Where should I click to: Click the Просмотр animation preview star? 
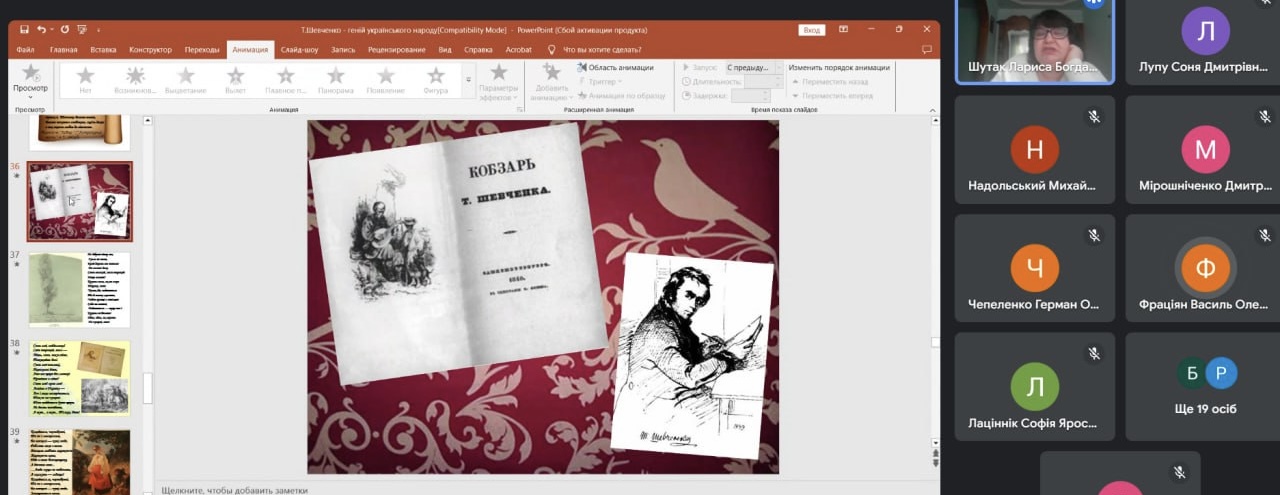[x=30, y=74]
